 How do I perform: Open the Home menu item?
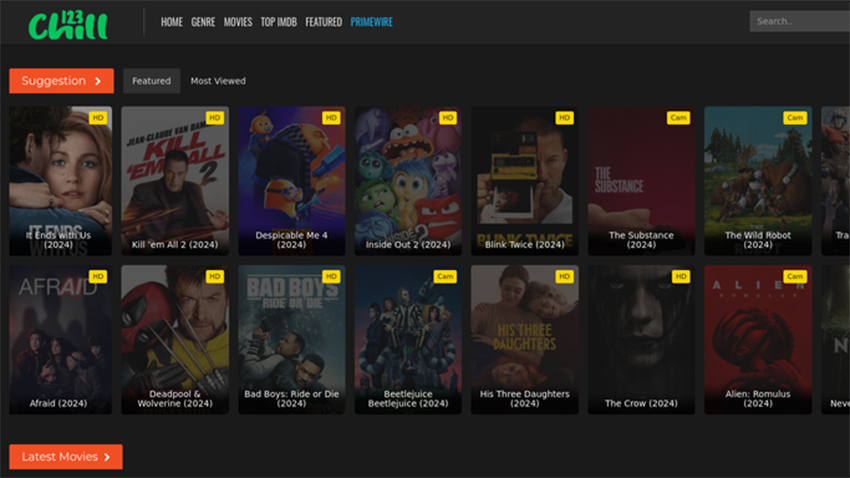pos(171,22)
